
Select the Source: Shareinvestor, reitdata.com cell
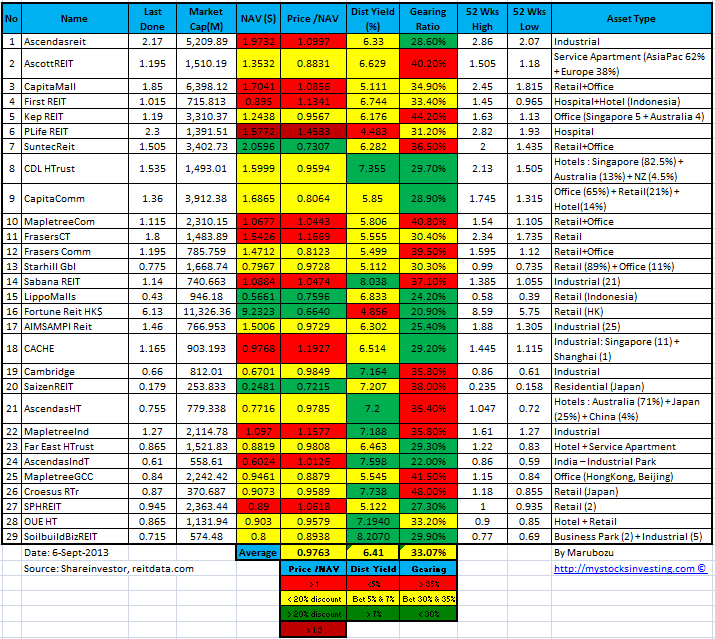pos(109,569)
